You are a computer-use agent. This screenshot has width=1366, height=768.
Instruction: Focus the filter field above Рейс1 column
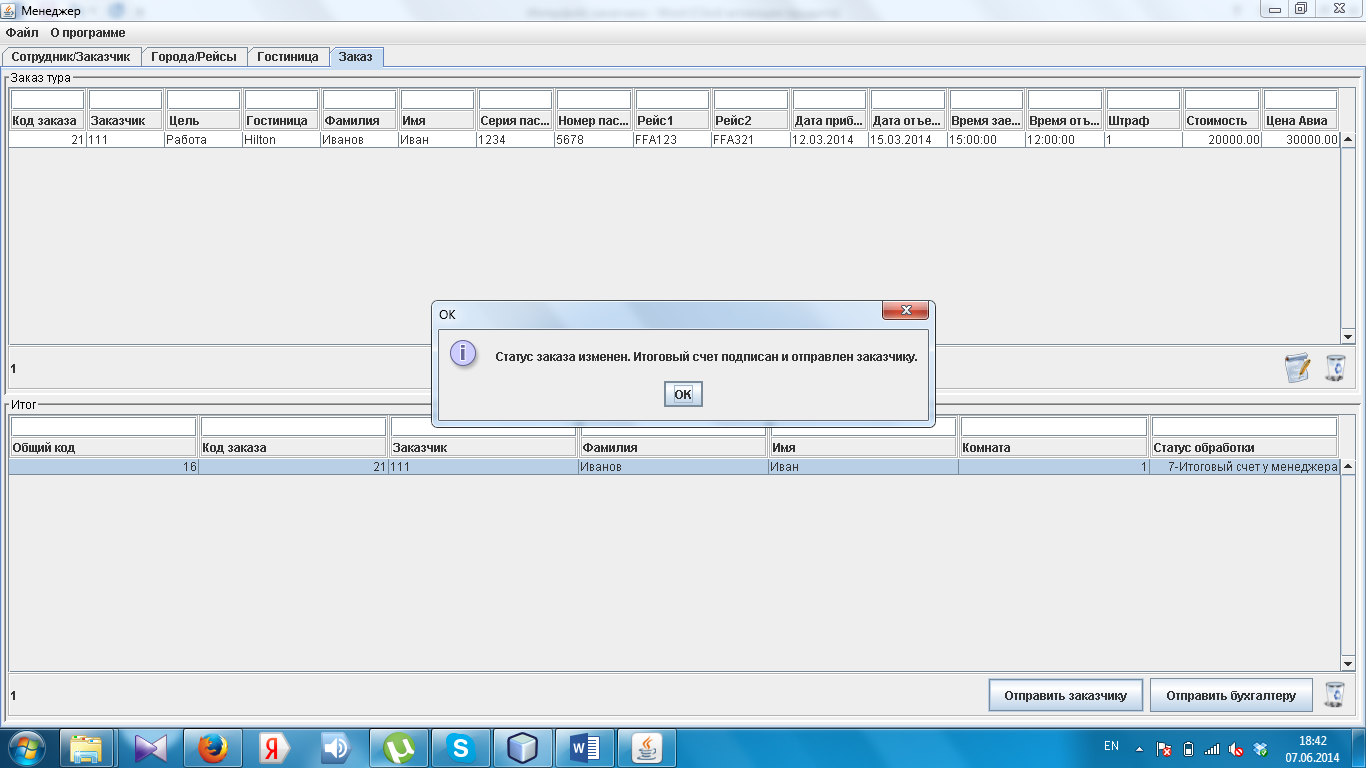click(673, 100)
